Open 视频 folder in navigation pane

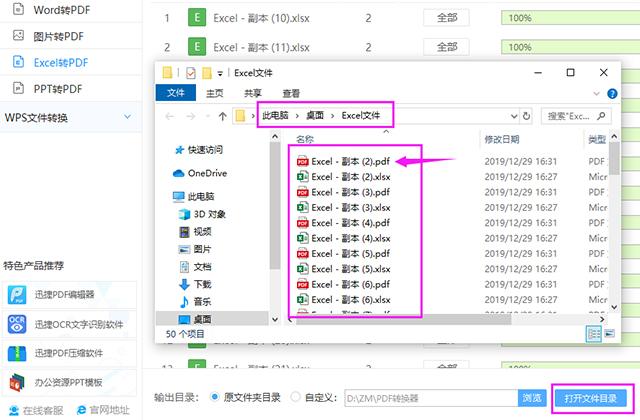click(196, 232)
